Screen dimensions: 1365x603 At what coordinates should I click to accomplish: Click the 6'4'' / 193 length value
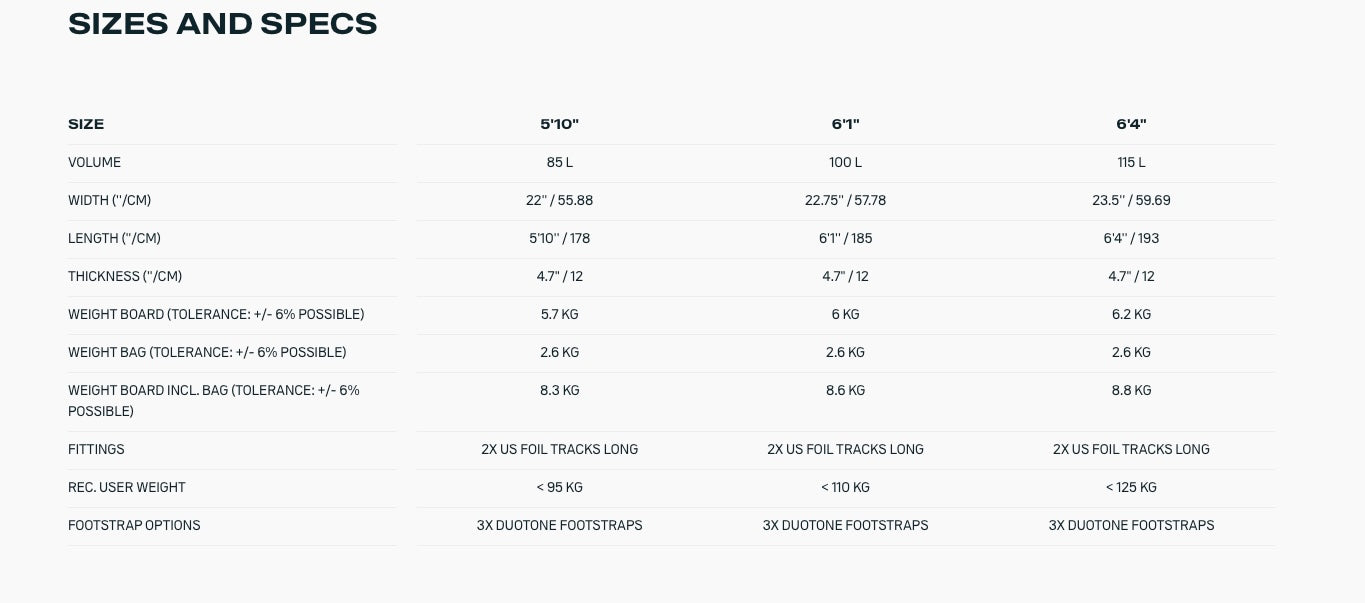click(1131, 238)
